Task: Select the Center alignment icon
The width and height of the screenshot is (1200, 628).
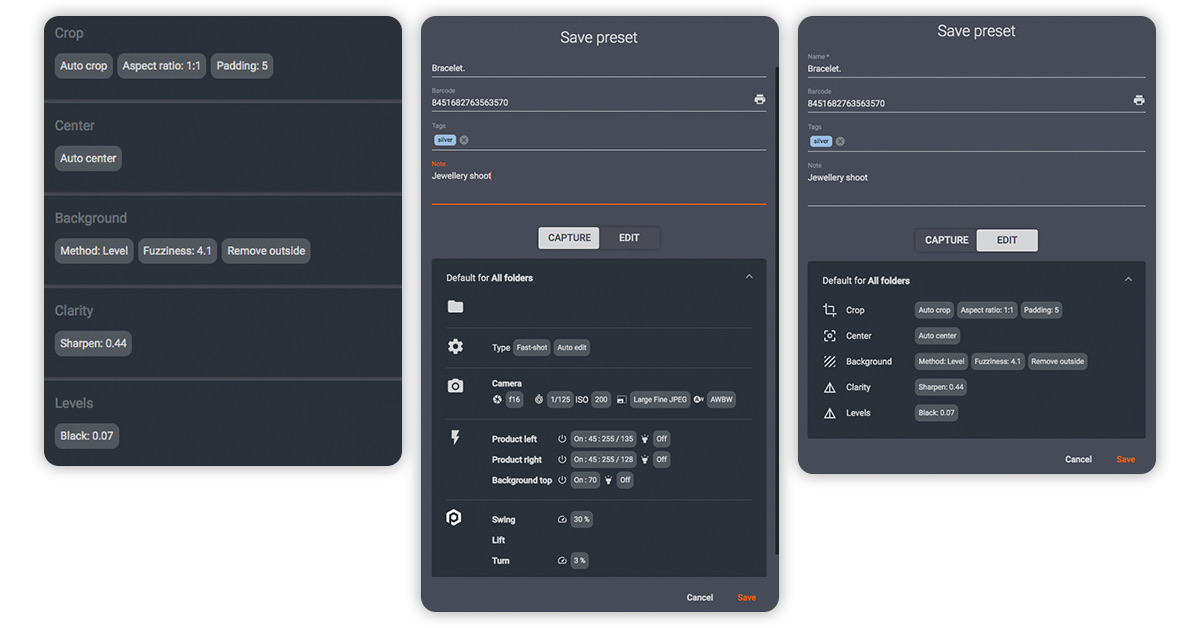Action: [831, 336]
